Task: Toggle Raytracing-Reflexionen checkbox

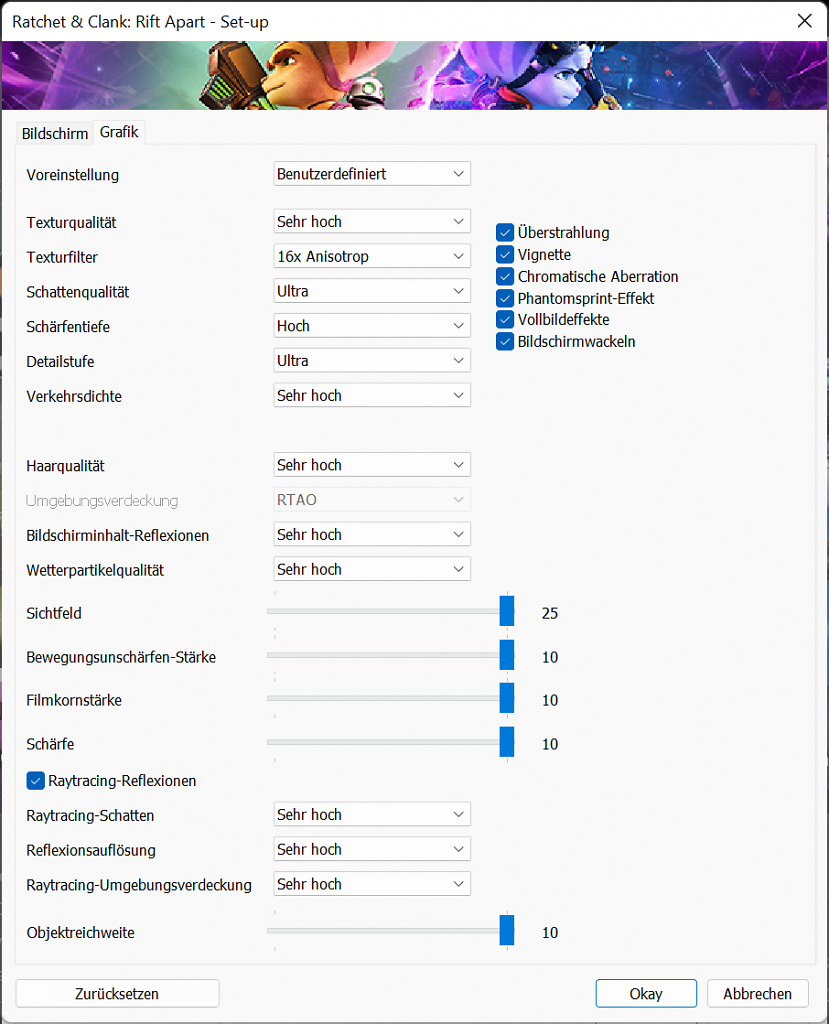Action: (x=35, y=780)
